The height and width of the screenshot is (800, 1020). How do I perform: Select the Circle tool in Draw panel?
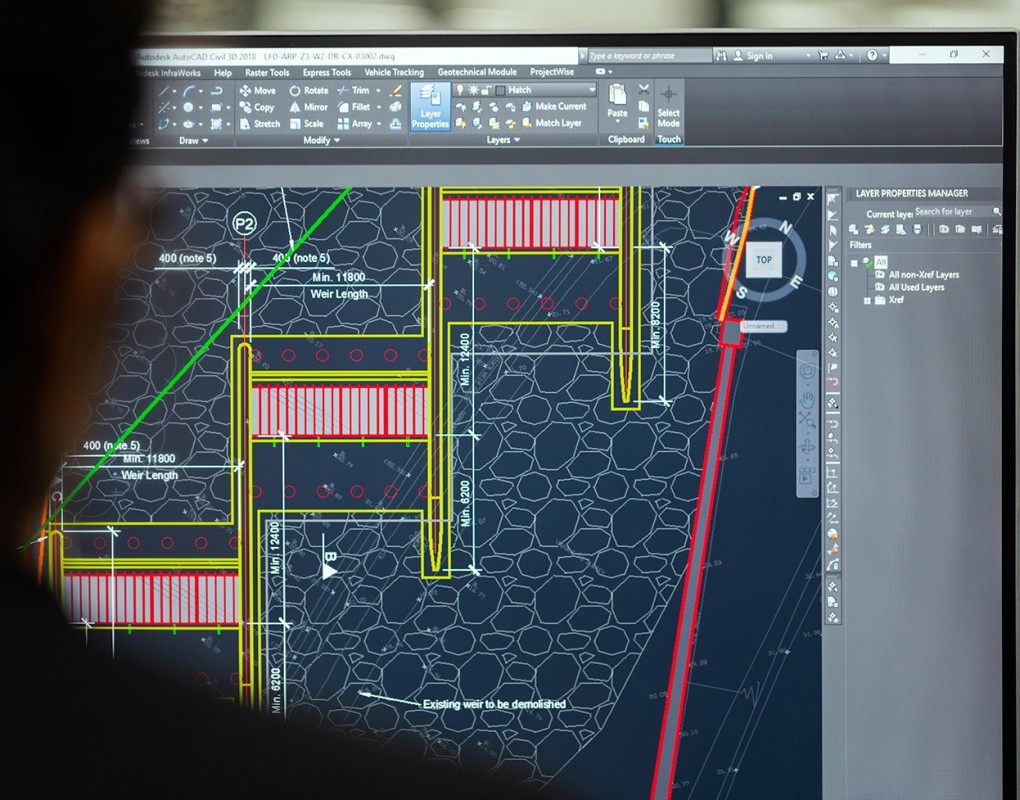pos(188,107)
